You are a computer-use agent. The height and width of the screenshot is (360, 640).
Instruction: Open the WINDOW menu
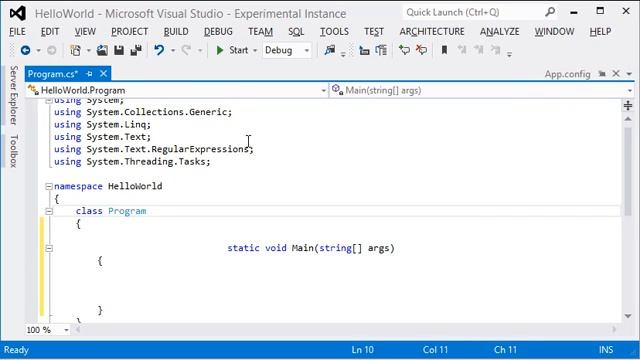(554, 31)
